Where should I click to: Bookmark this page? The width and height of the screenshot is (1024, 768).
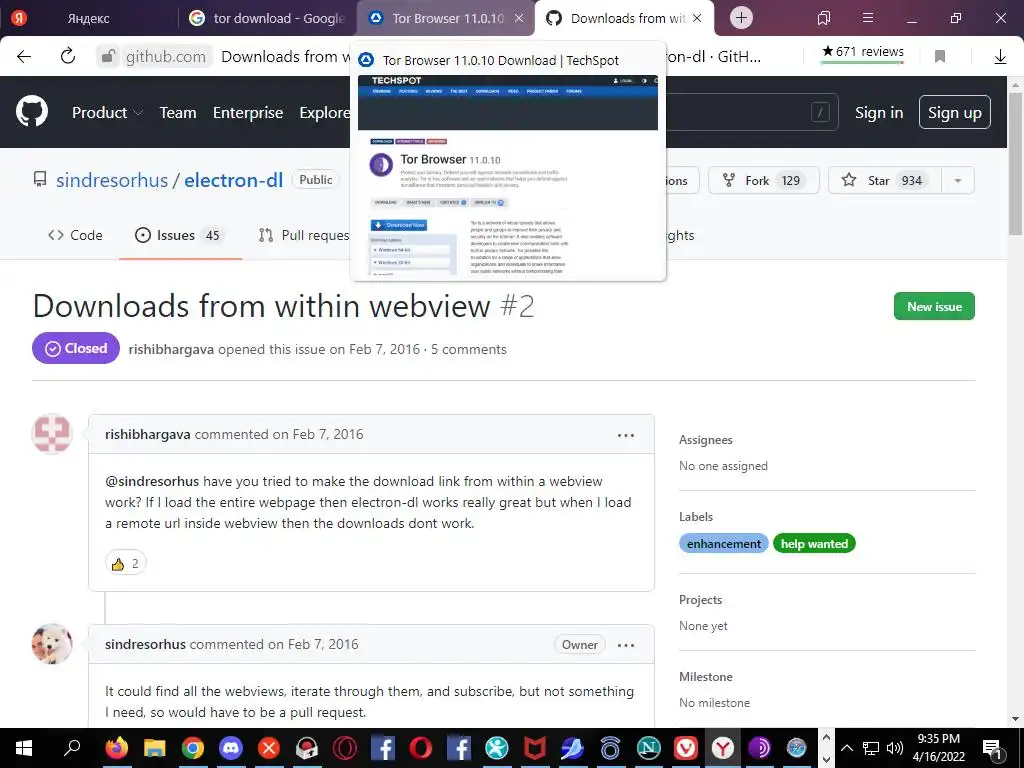[x=940, y=57]
